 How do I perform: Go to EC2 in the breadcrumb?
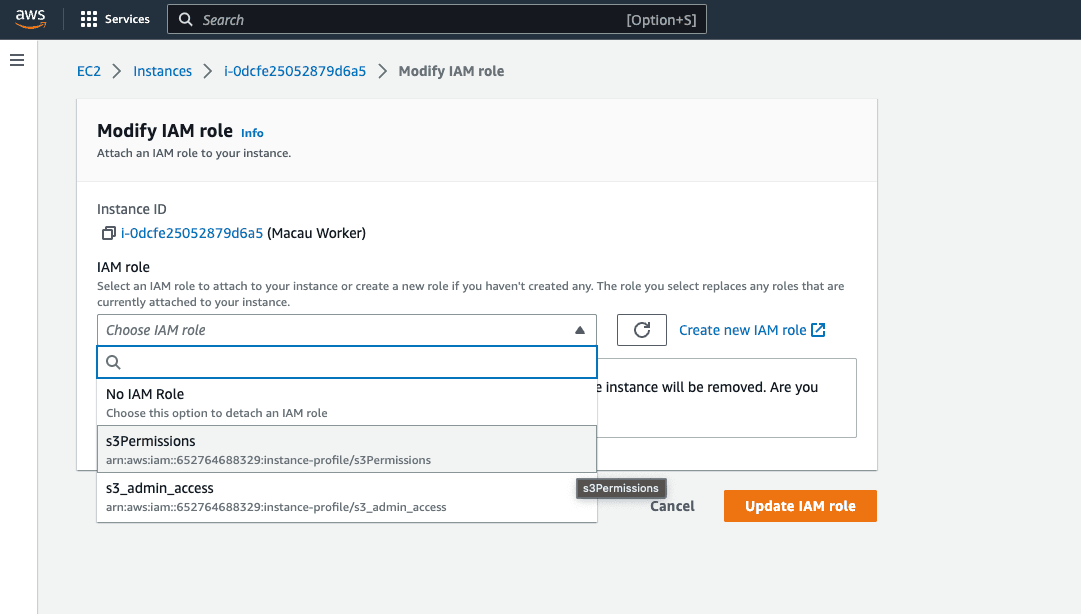coord(89,71)
